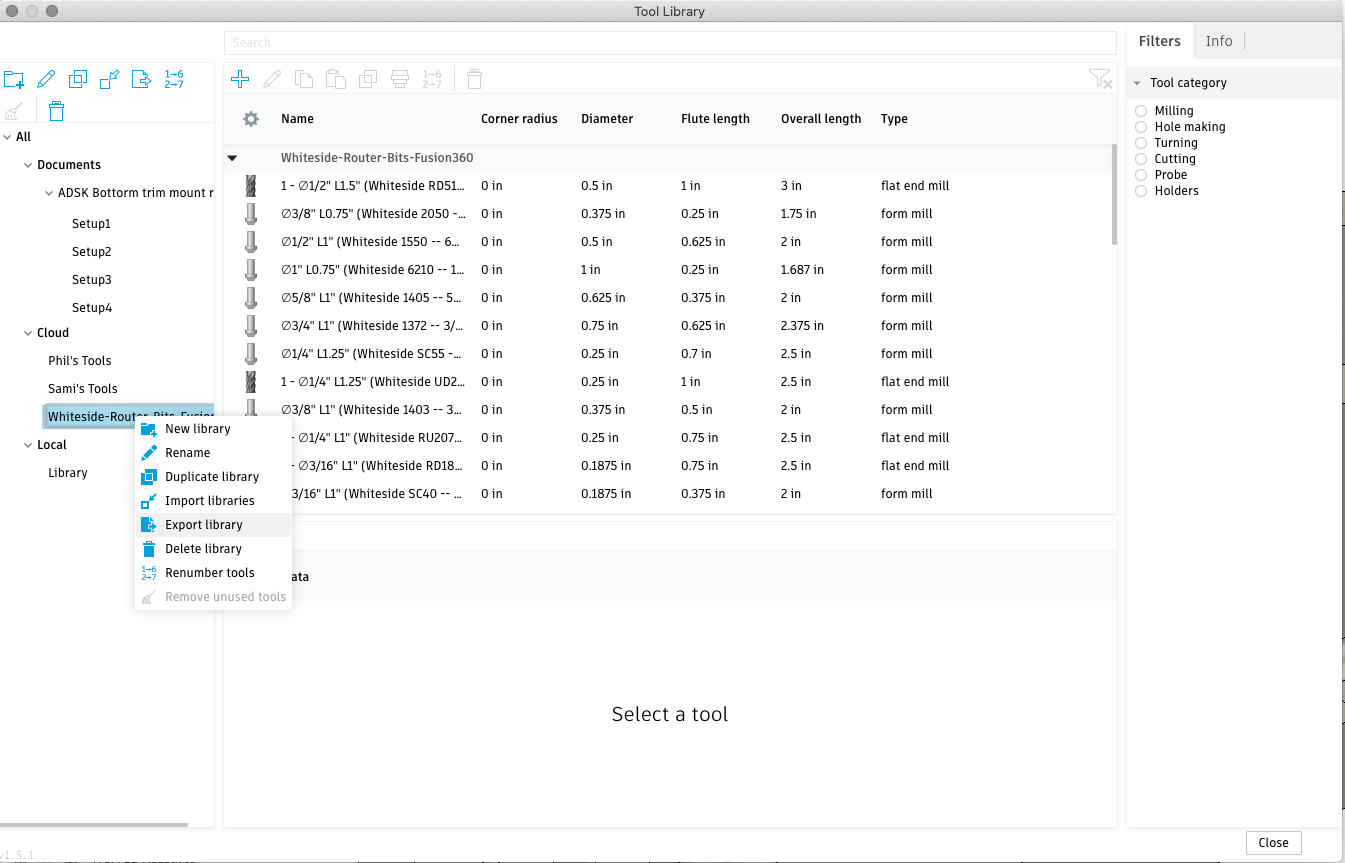Choose Import libraries from the context menu
This screenshot has width=1345, height=863.
click(213, 501)
